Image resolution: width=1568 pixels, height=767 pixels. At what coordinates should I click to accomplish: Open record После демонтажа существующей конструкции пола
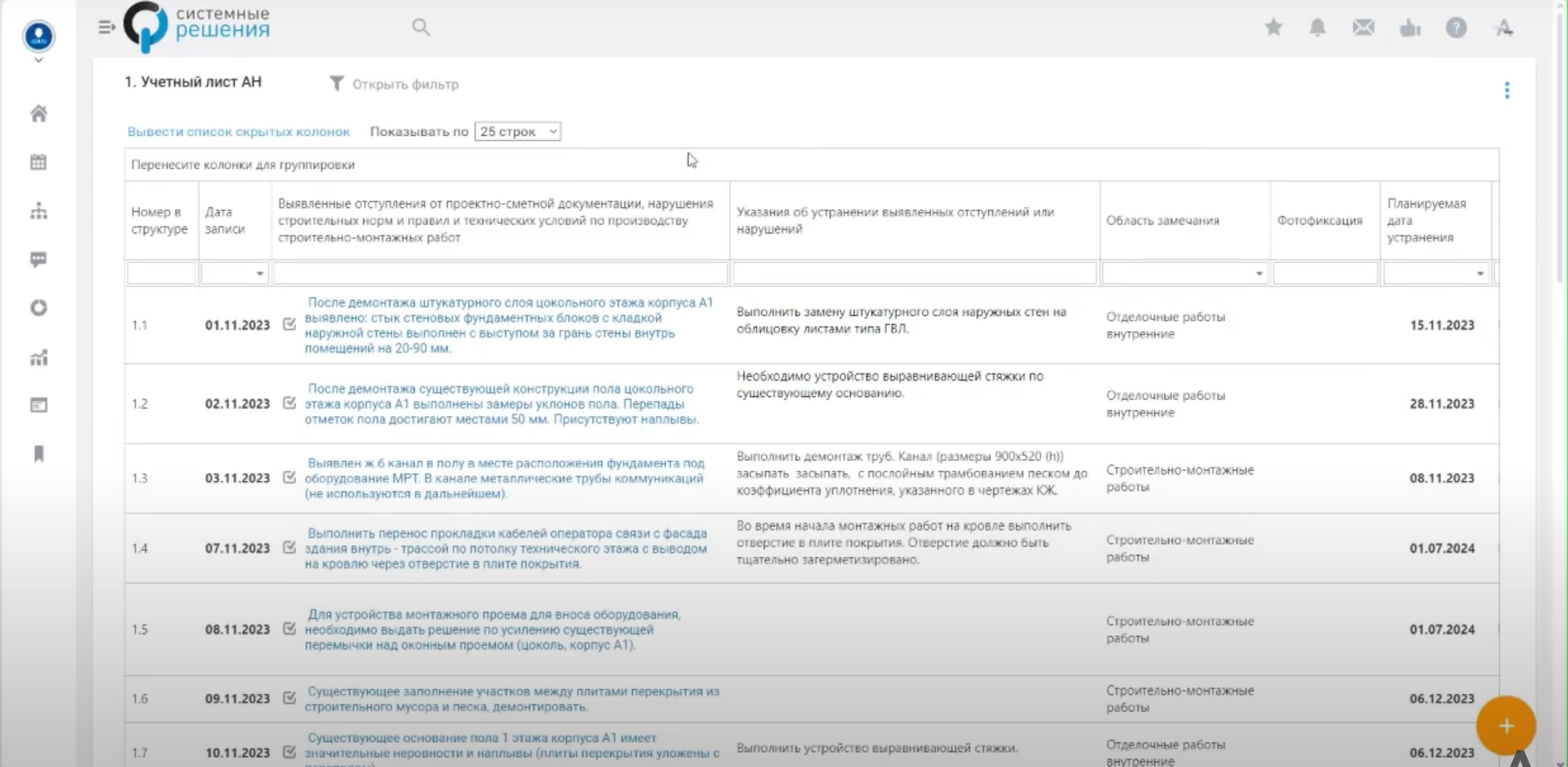501,404
